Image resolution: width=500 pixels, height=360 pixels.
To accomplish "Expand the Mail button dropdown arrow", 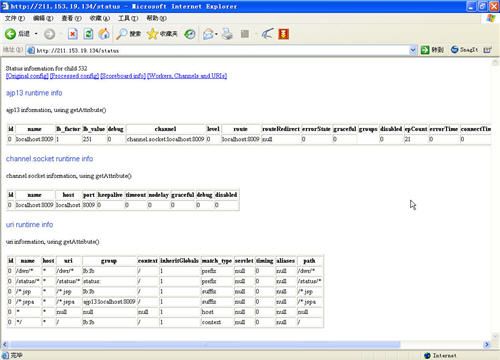I will click(x=216, y=34).
